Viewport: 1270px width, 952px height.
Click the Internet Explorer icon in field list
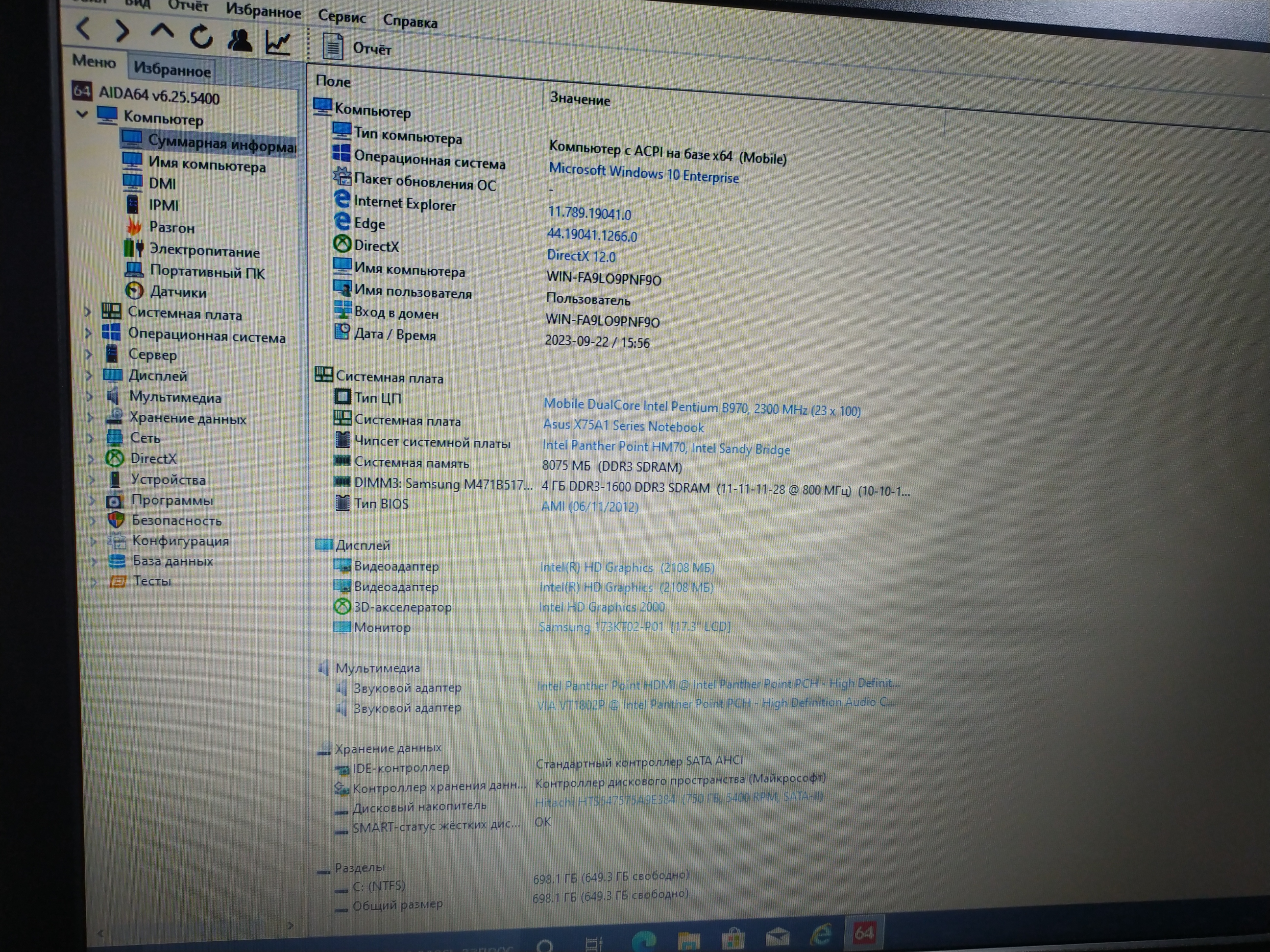pos(342,199)
